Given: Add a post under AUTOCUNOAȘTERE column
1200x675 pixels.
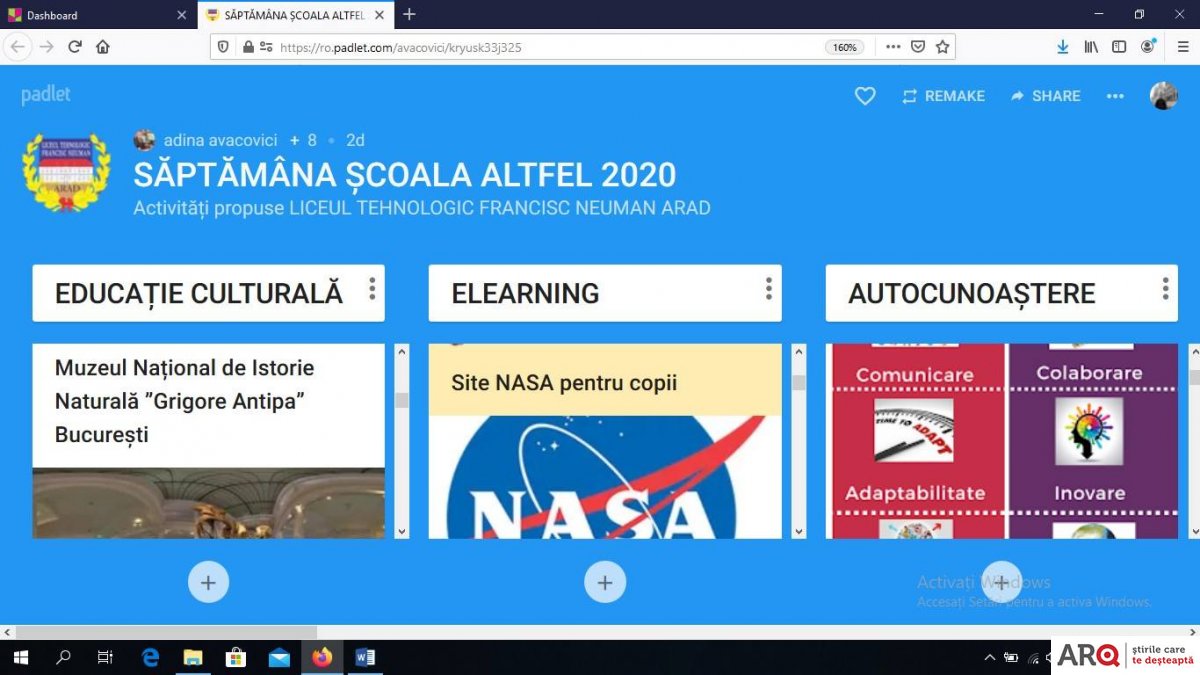Looking at the screenshot, I should 1002,582.
